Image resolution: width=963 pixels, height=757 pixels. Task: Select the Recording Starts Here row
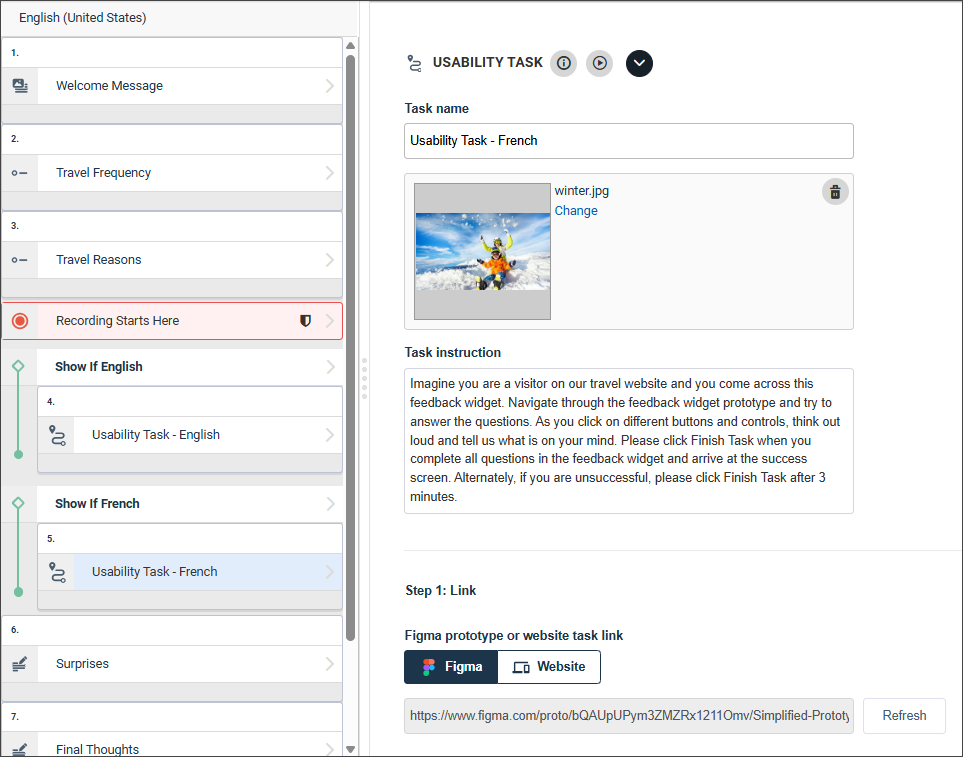point(172,321)
